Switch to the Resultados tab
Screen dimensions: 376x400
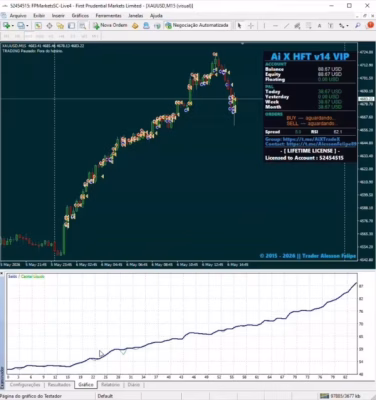click(x=59, y=385)
